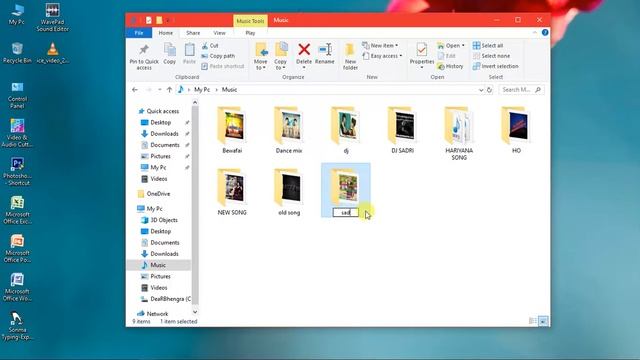Switch to the Home ribbon tab
This screenshot has width=640, height=360.
click(x=165, y=33)
